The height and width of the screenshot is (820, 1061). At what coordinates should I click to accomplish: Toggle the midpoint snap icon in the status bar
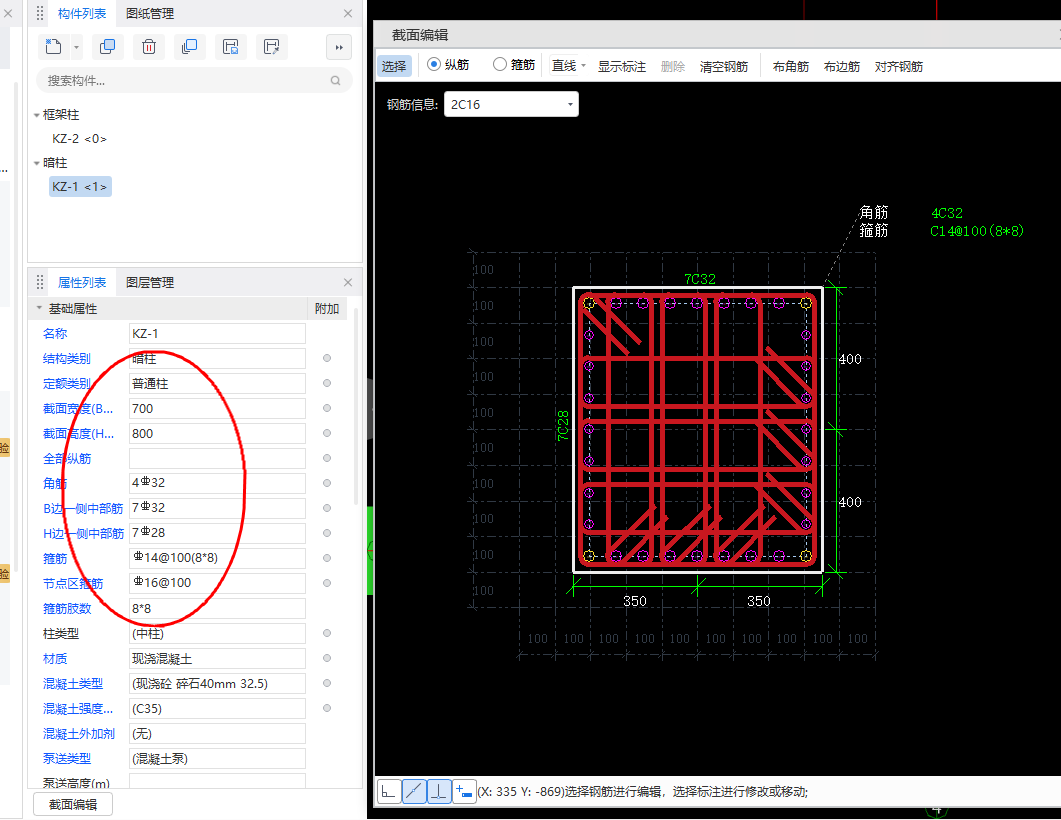point(414,791)
